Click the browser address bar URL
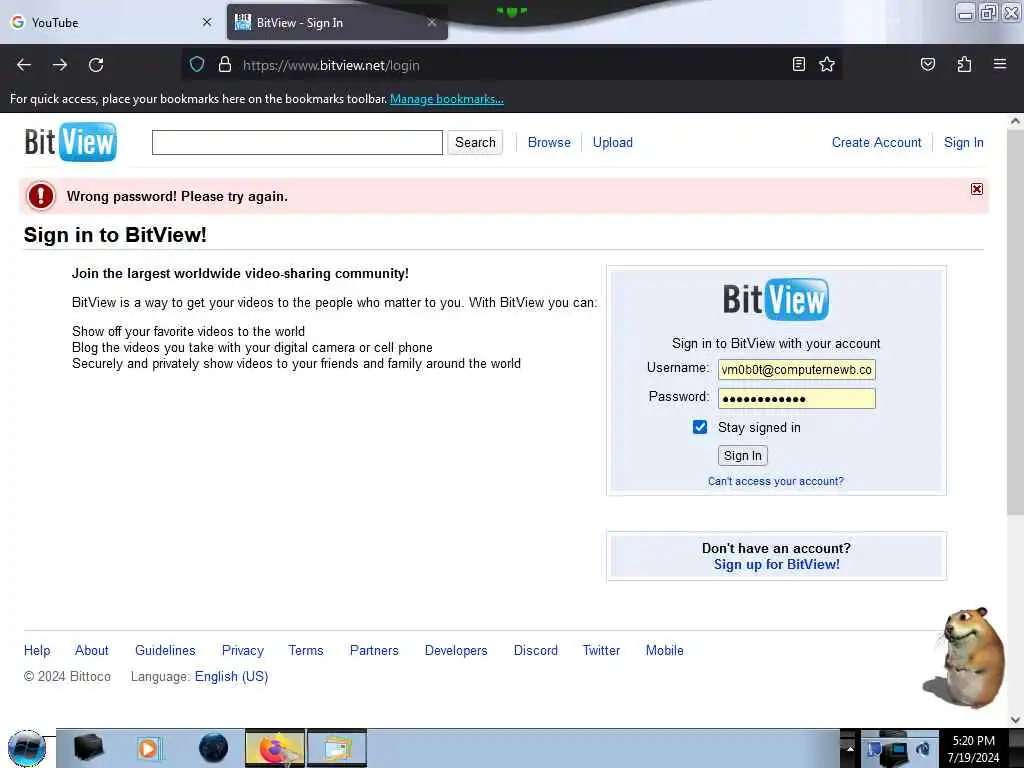1024x768 pixels. click(x=331, y=65)
